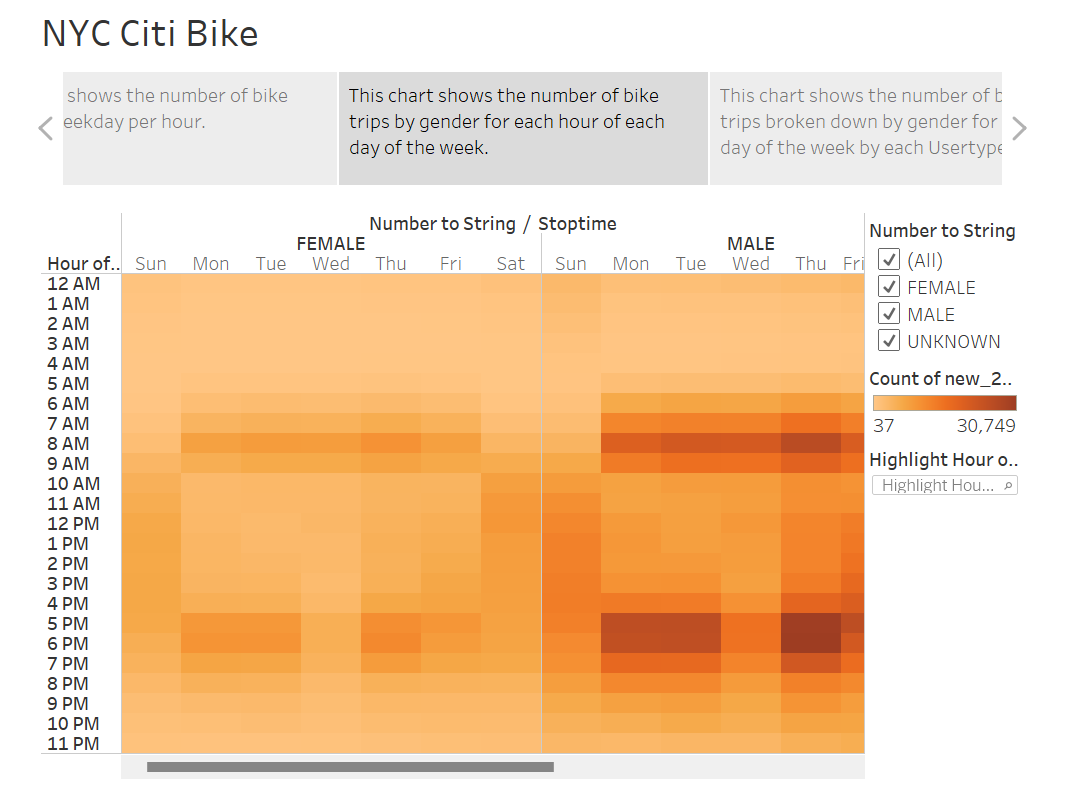1074x796 pixels.
Task: Uncheck the (All) gender filter
Action: pyautogui.click(x=888, y=259)
